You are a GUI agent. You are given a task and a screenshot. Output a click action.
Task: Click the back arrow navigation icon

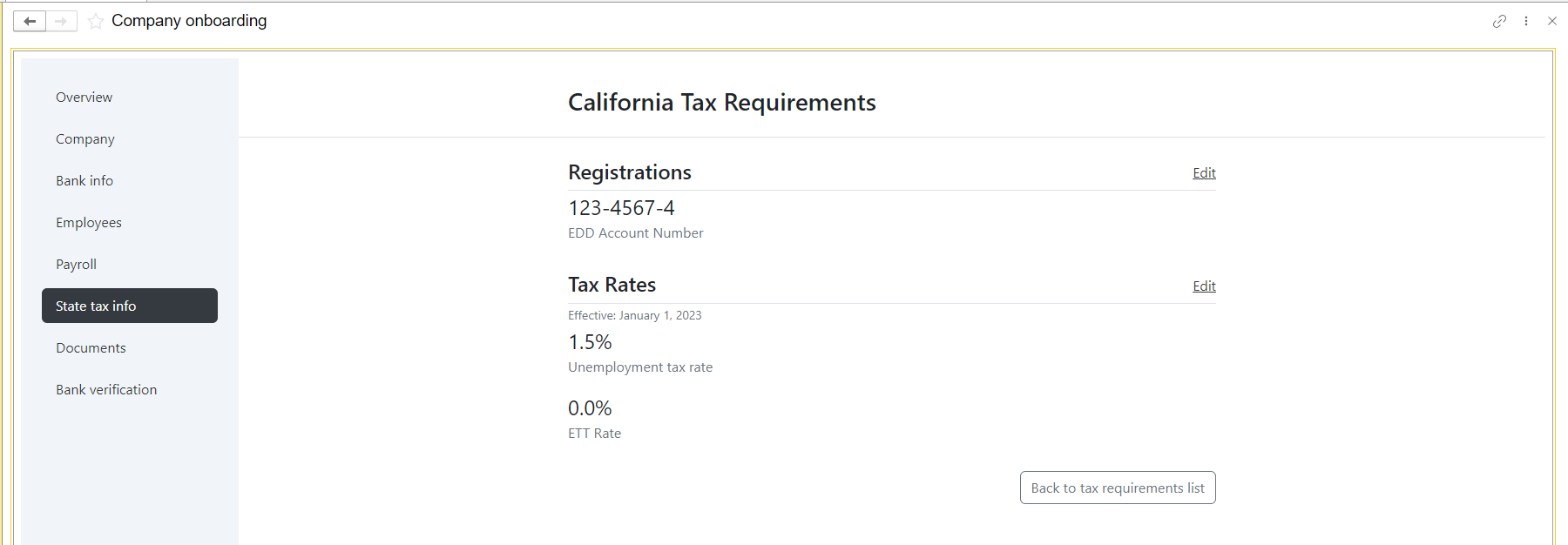pyautogui.click(x=30, y=21)
